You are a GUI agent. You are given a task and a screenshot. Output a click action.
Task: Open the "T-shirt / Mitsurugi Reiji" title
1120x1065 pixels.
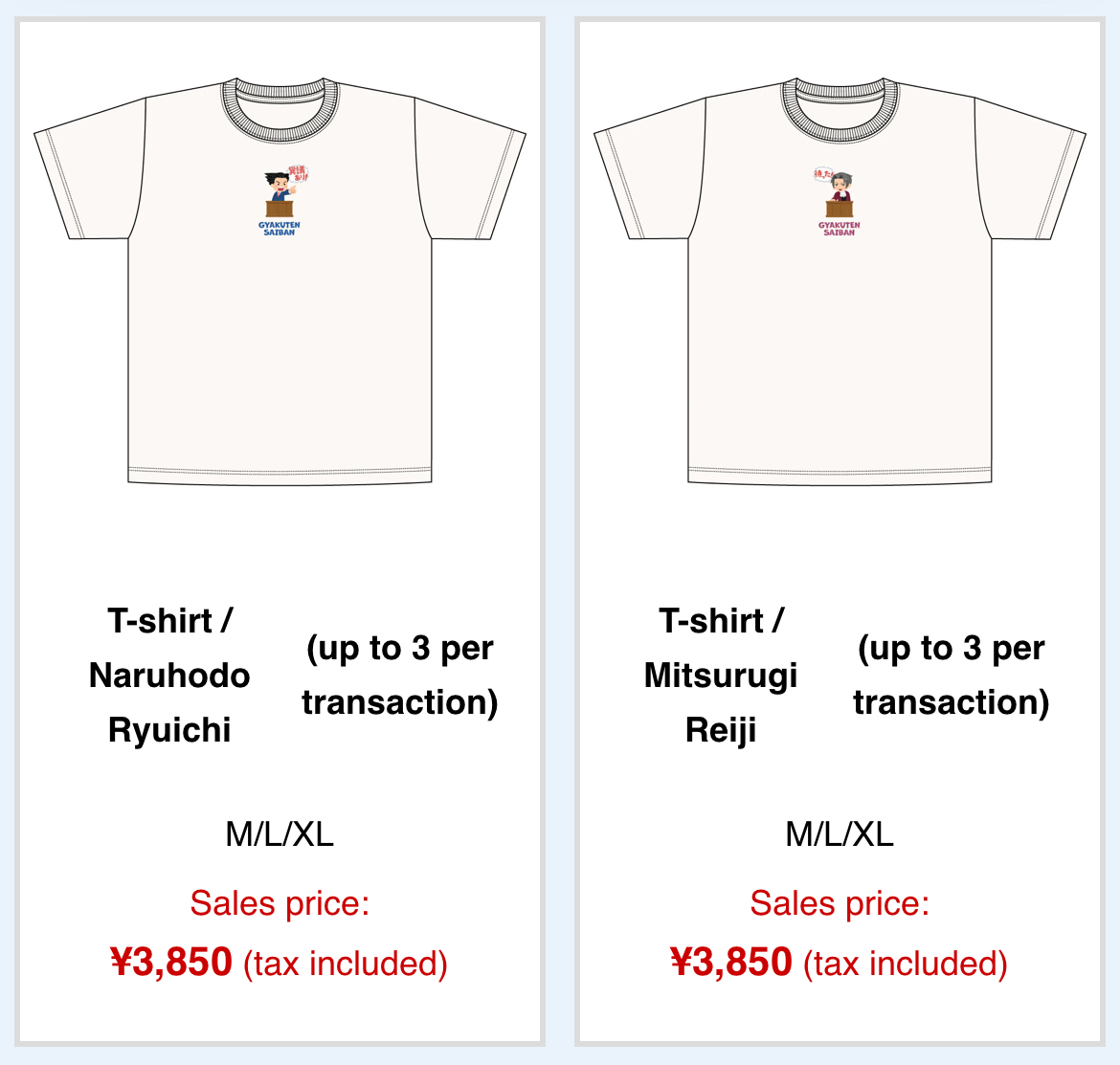coord(721,676)
